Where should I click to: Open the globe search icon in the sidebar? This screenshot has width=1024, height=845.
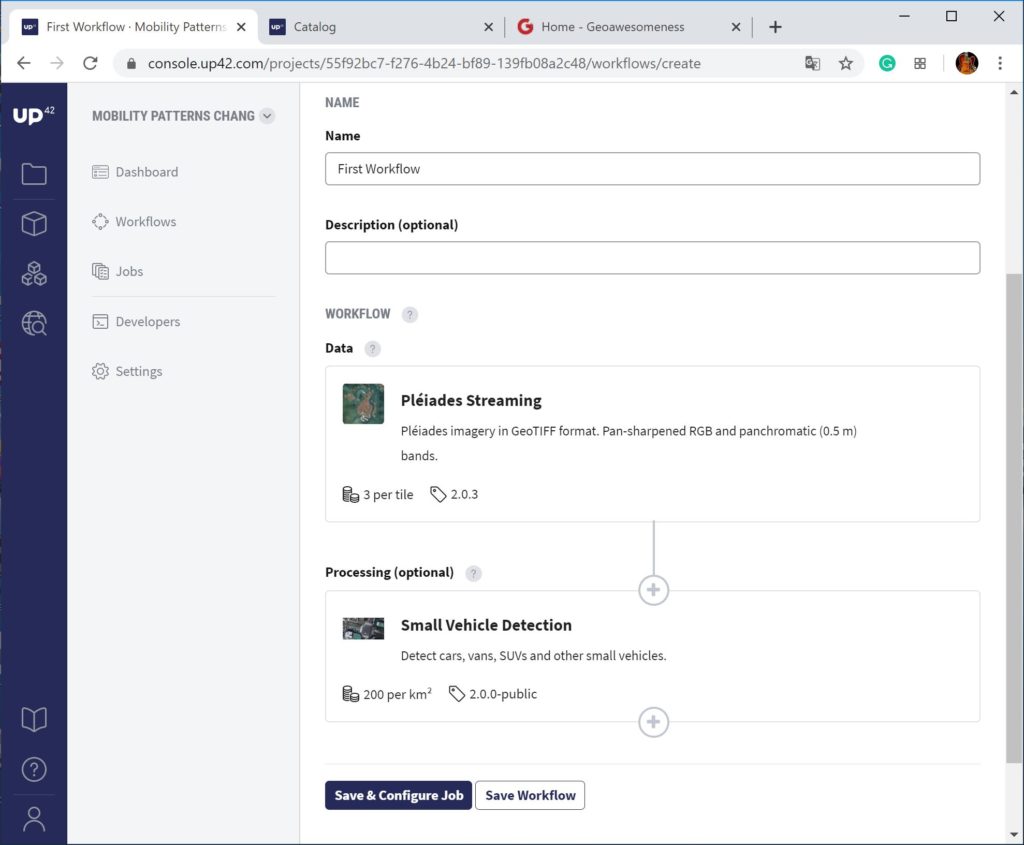coord(34,323)
